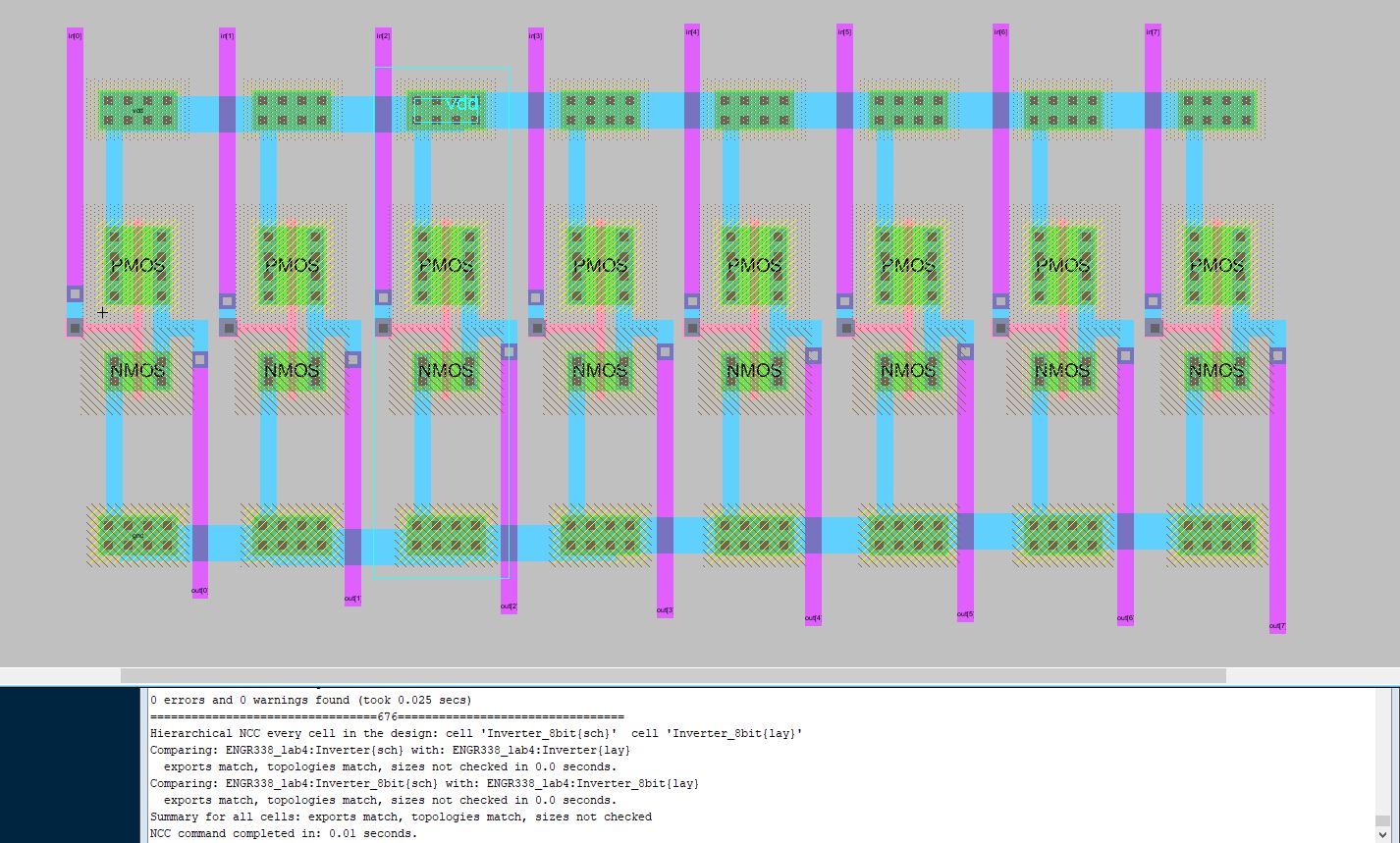The height and width of the screenshot is (843, 1400).
Task: Select the out[7] export label
Action: click(x=1276, y=625)
